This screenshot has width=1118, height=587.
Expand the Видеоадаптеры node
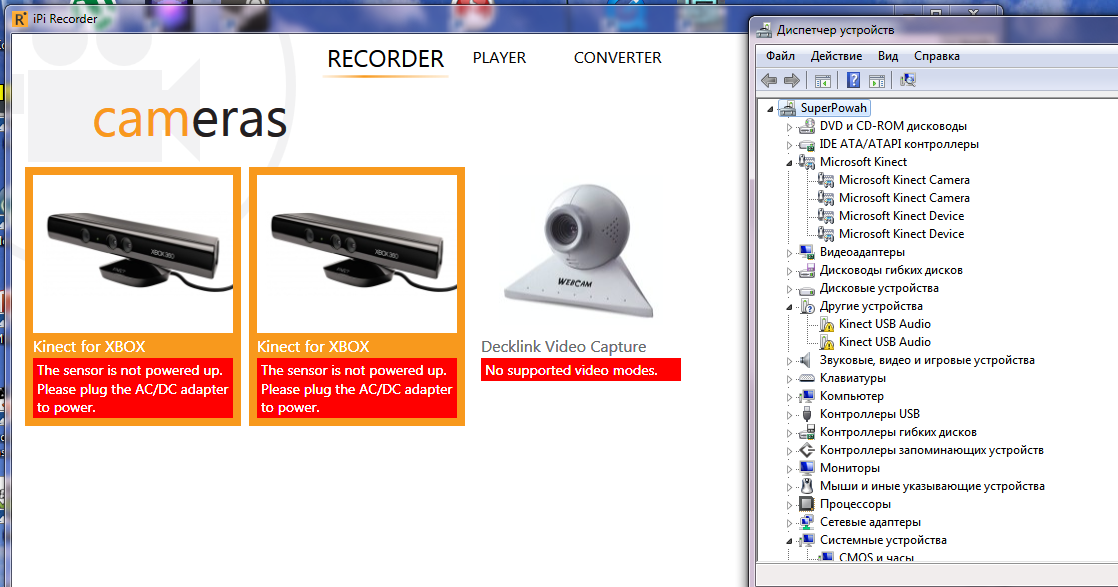(789, 252)
